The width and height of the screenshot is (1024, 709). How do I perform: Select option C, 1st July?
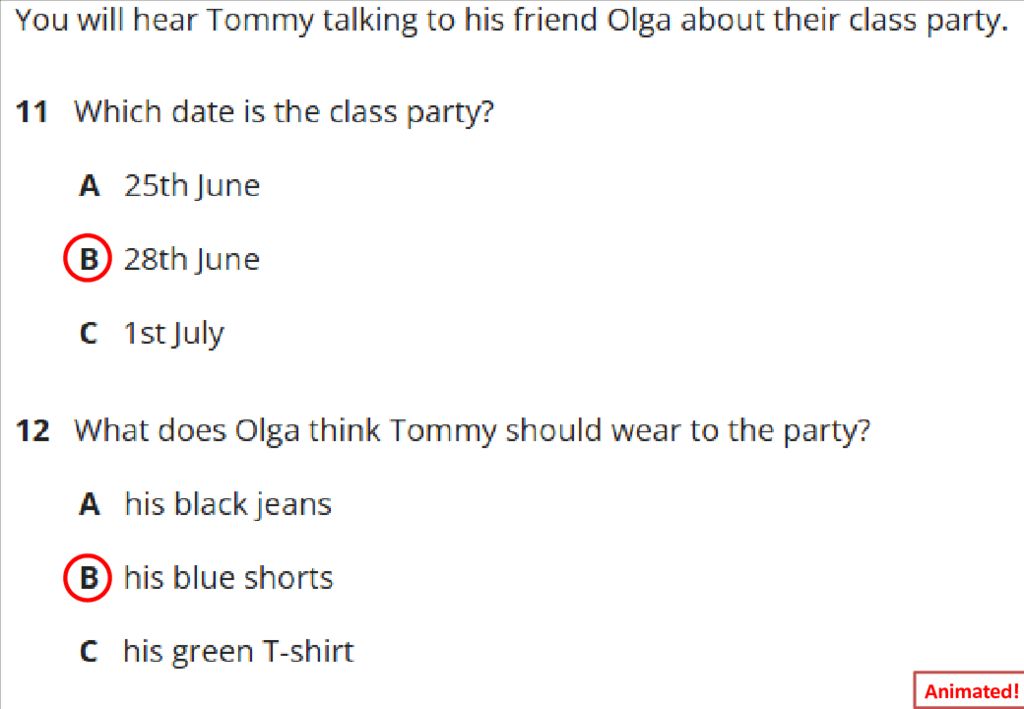[x=151, y=334]
